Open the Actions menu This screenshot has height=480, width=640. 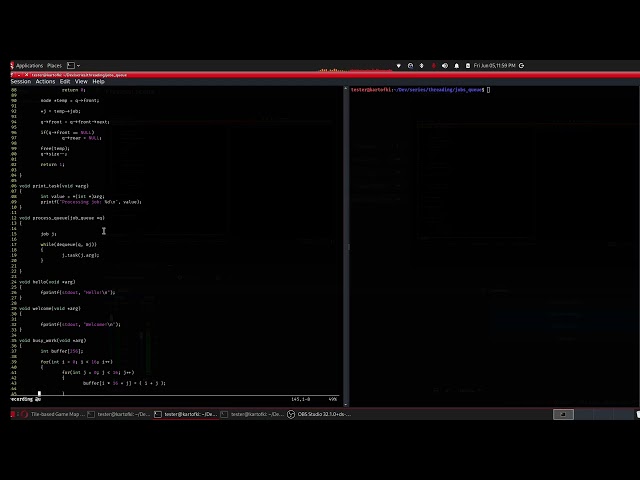(x=45, y=81)
